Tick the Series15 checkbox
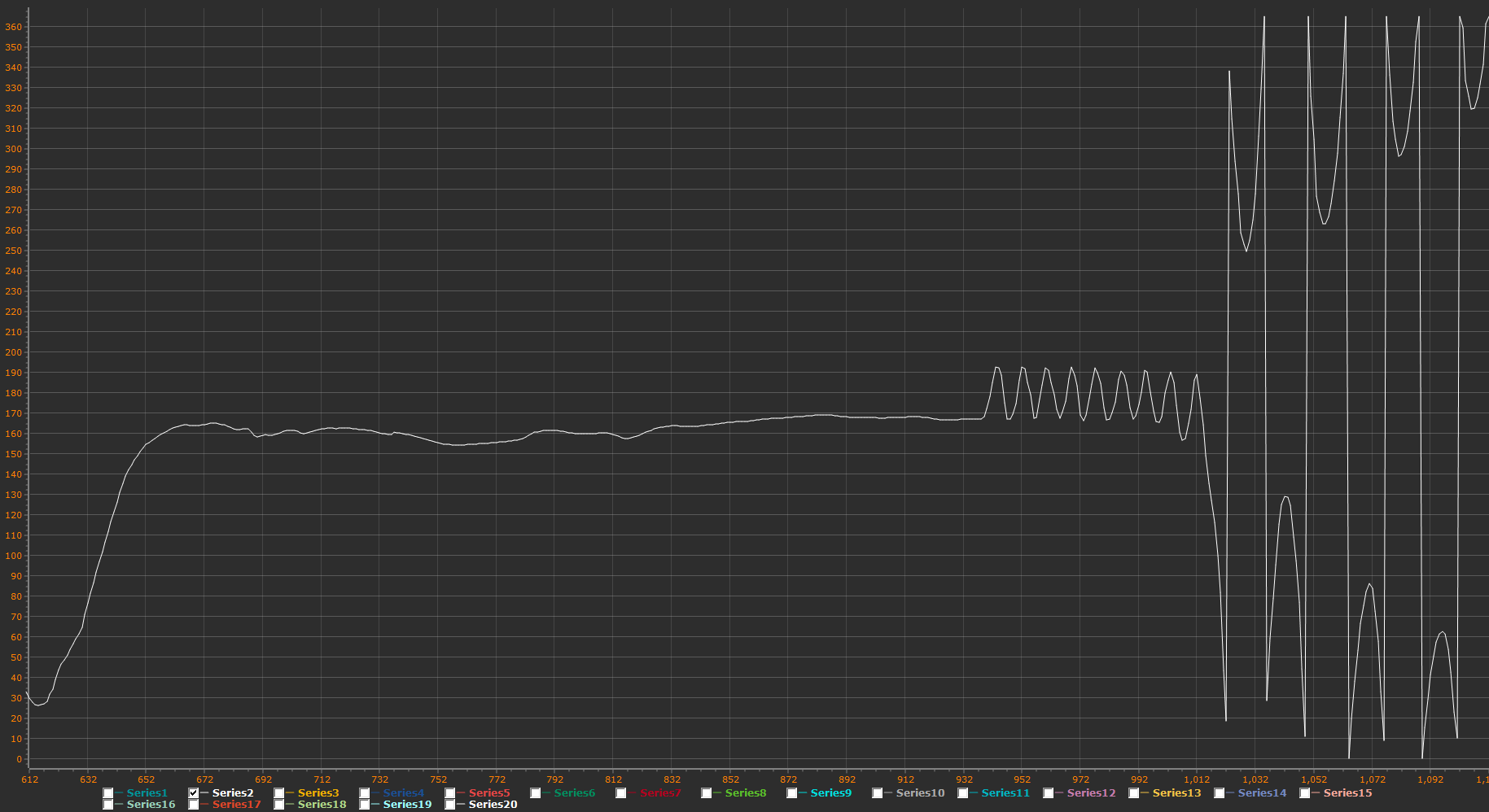This screenshot has height=812, width=1489. (1305, 793)
